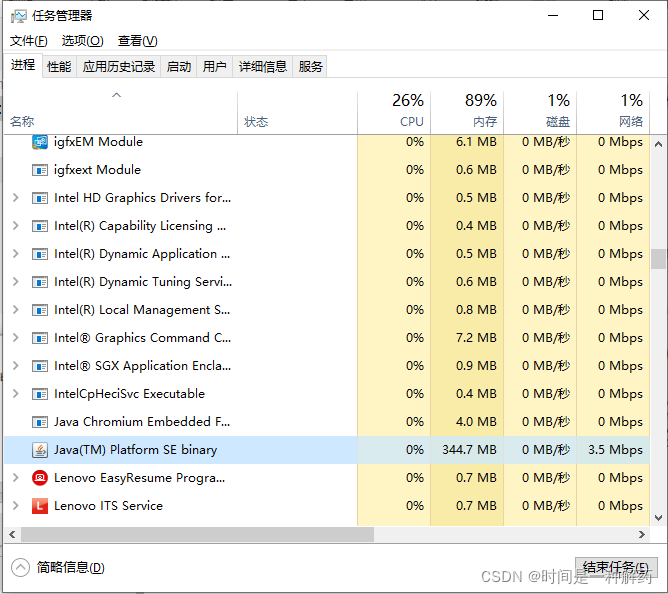This screenshot has height=594, width=668.
Task: Click the Intel(R) Local Management icon
Action: (40, 310)
